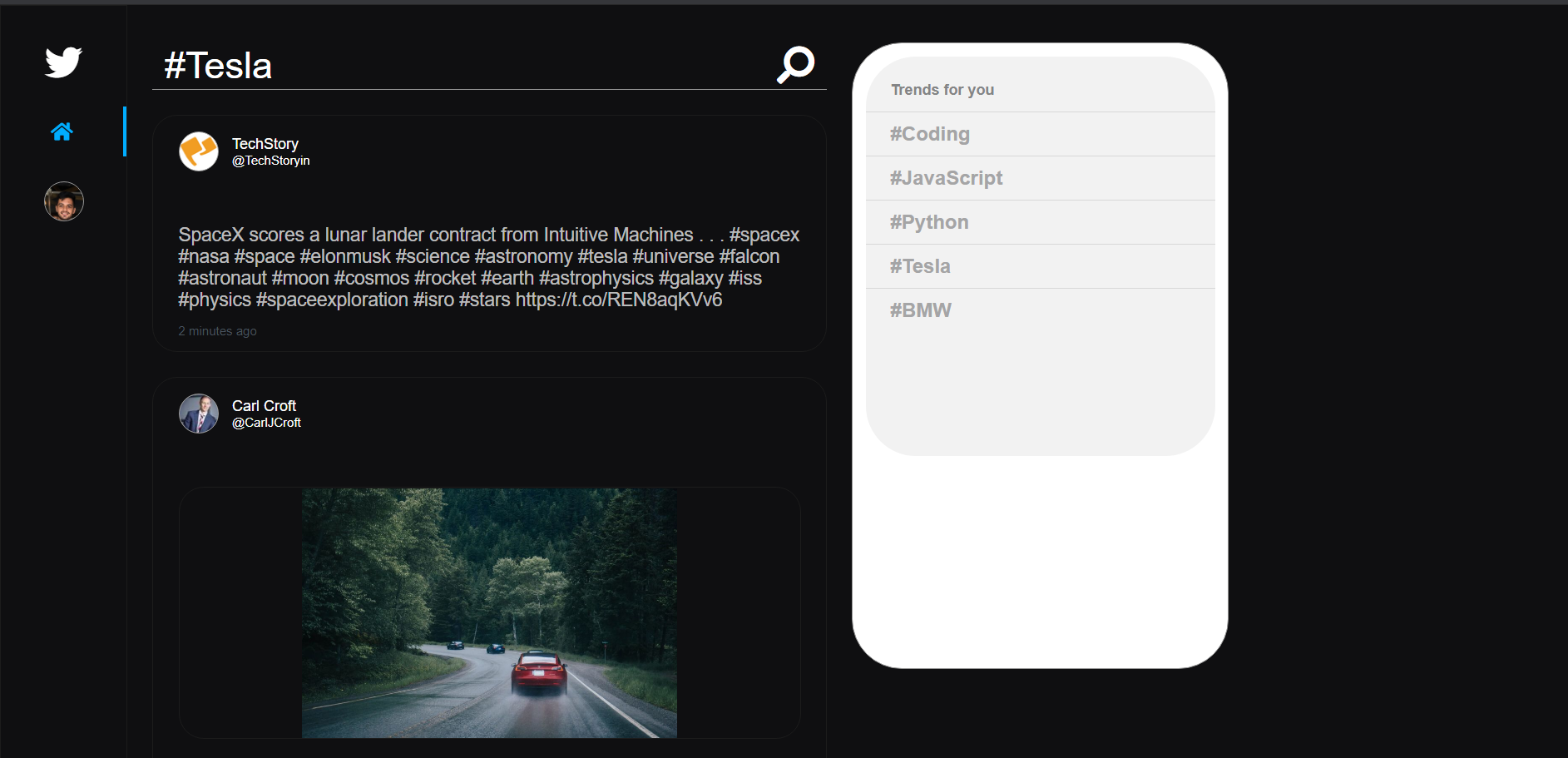1568x758 pixels.
Task: Click Carl Croft's profile picture
Action: point(199,414)
